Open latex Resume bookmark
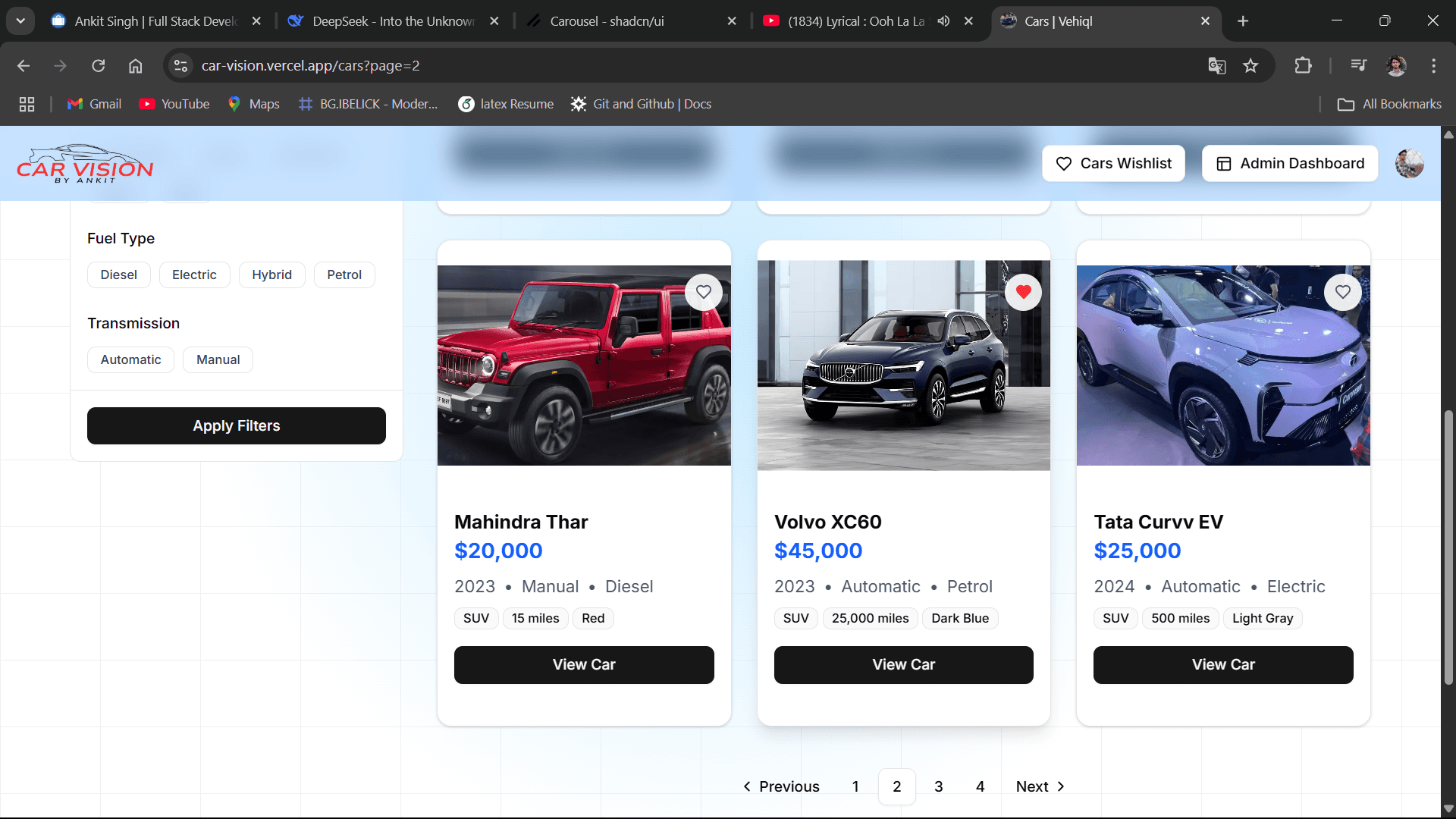1456x819 pixels. [506, 104]
